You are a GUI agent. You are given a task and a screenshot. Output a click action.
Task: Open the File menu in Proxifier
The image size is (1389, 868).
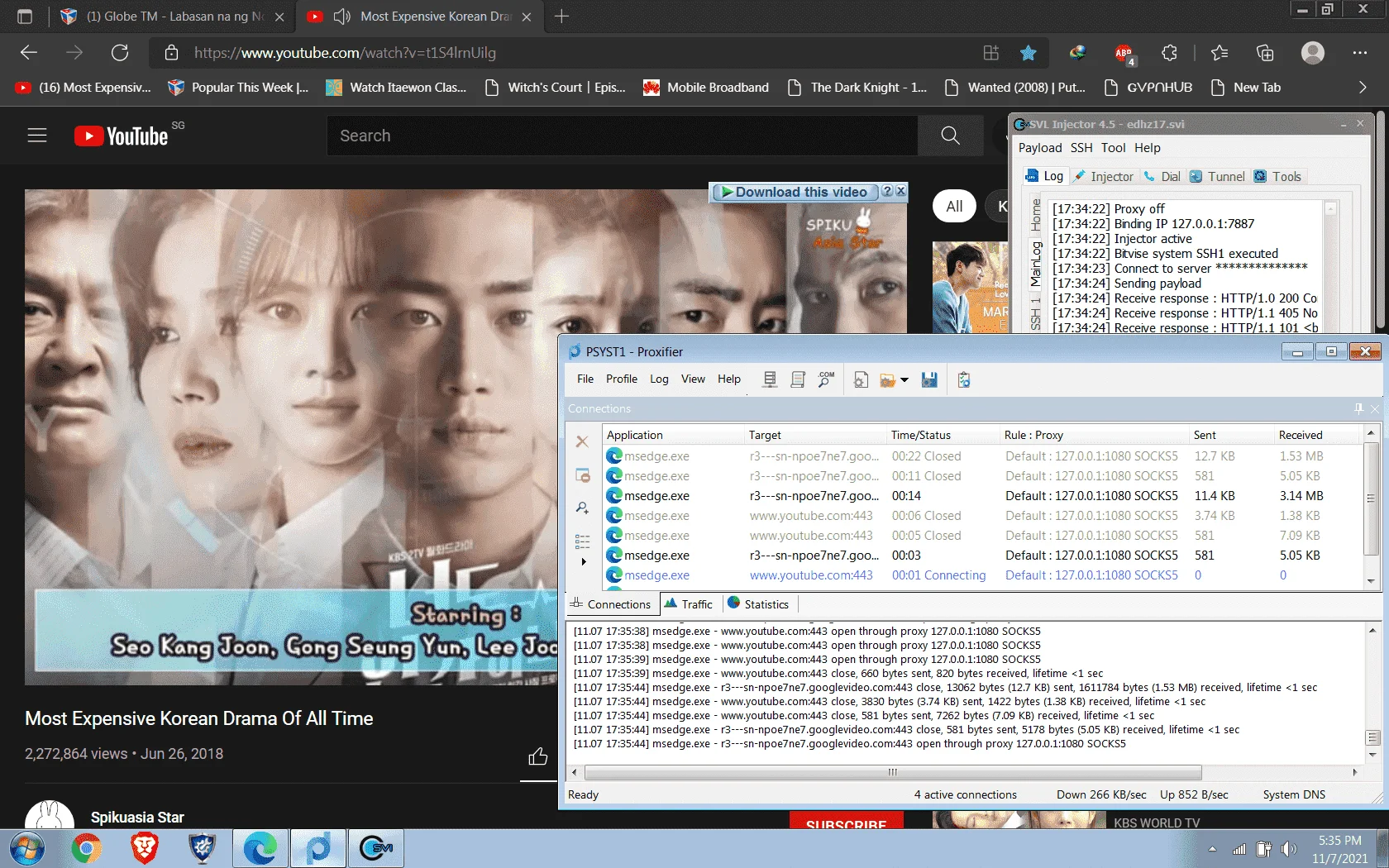click(x=585, y=379)
